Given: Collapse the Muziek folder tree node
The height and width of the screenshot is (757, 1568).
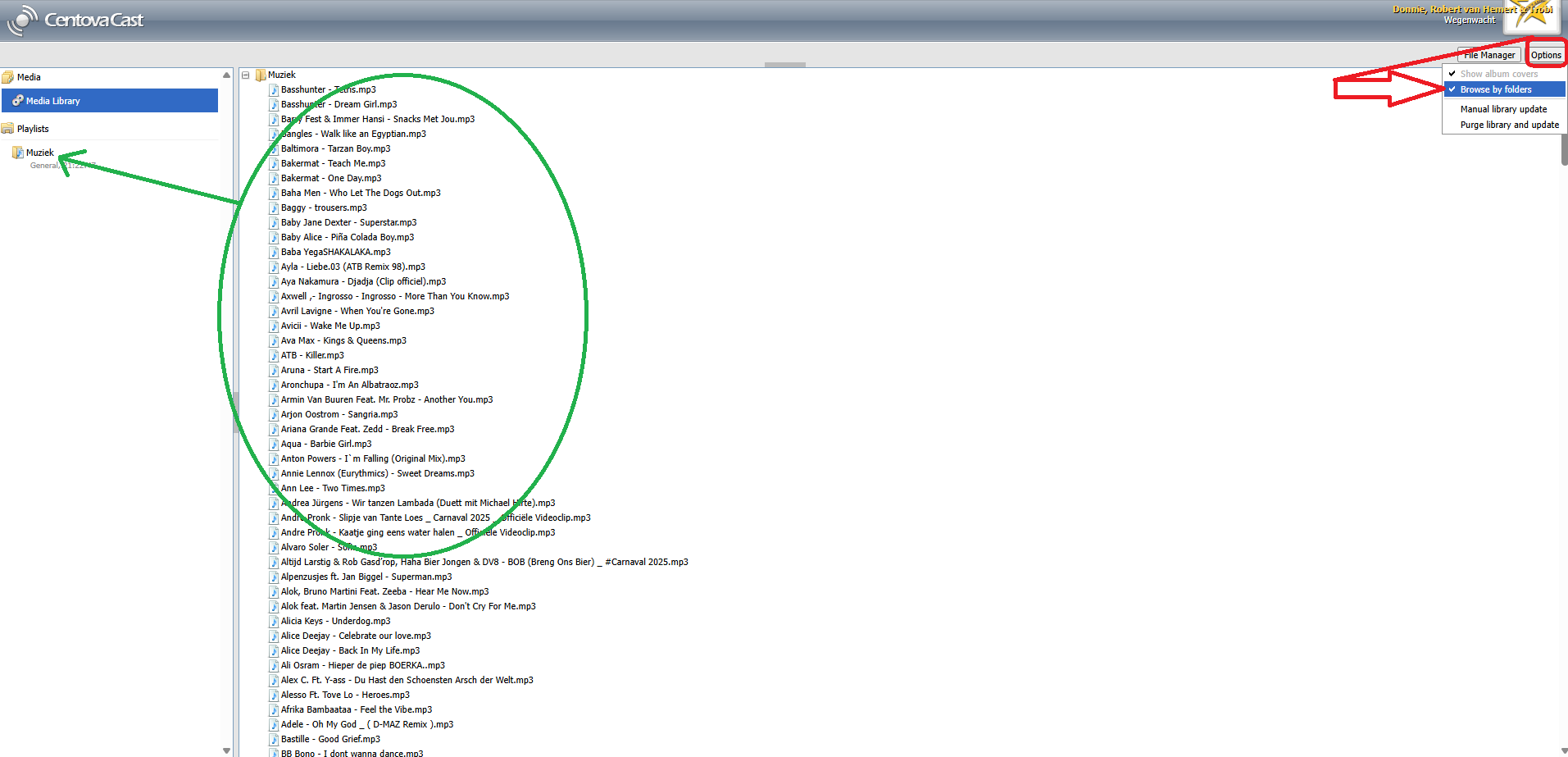Looking at the screenshot, I should coord(245,75).
